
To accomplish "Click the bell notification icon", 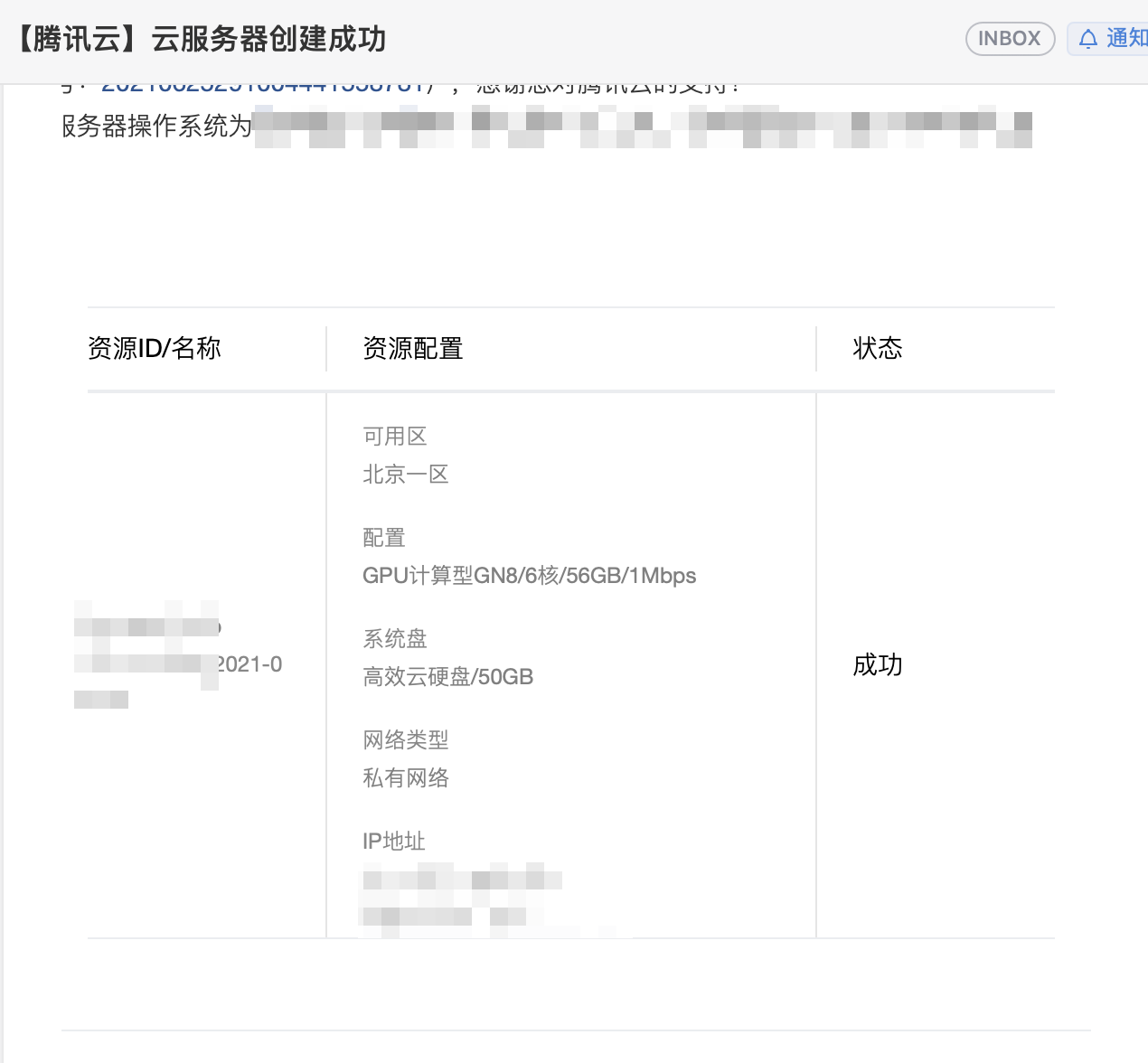I will (x=1088, y=39).
